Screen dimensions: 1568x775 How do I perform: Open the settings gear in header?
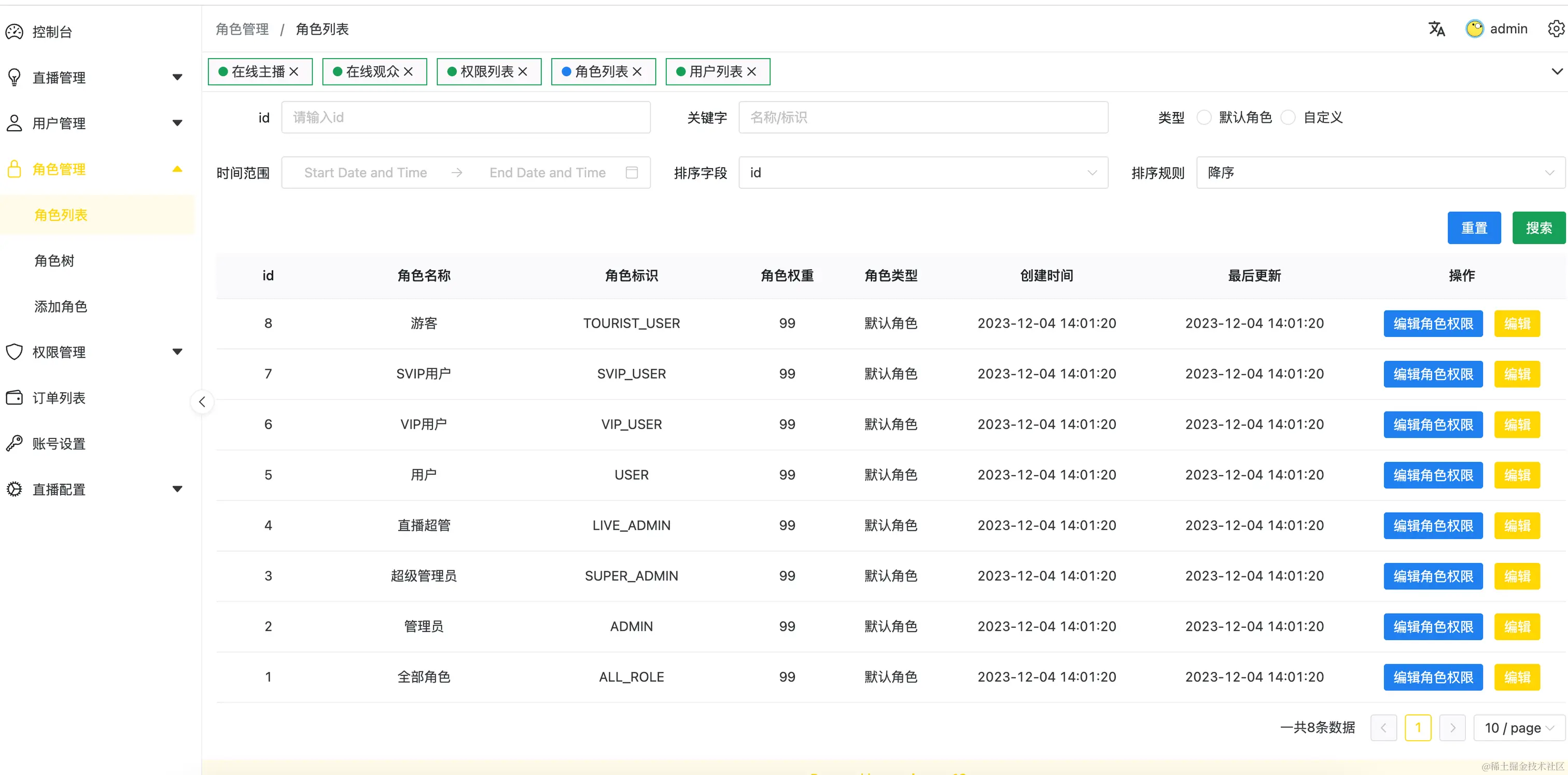pos(1557,29)
